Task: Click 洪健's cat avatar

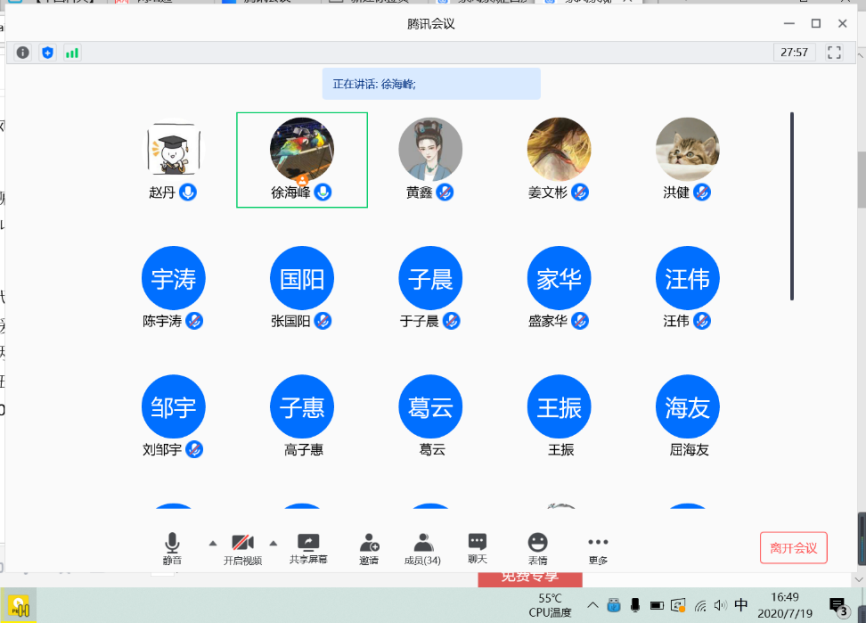Action: tap(687, 149)
